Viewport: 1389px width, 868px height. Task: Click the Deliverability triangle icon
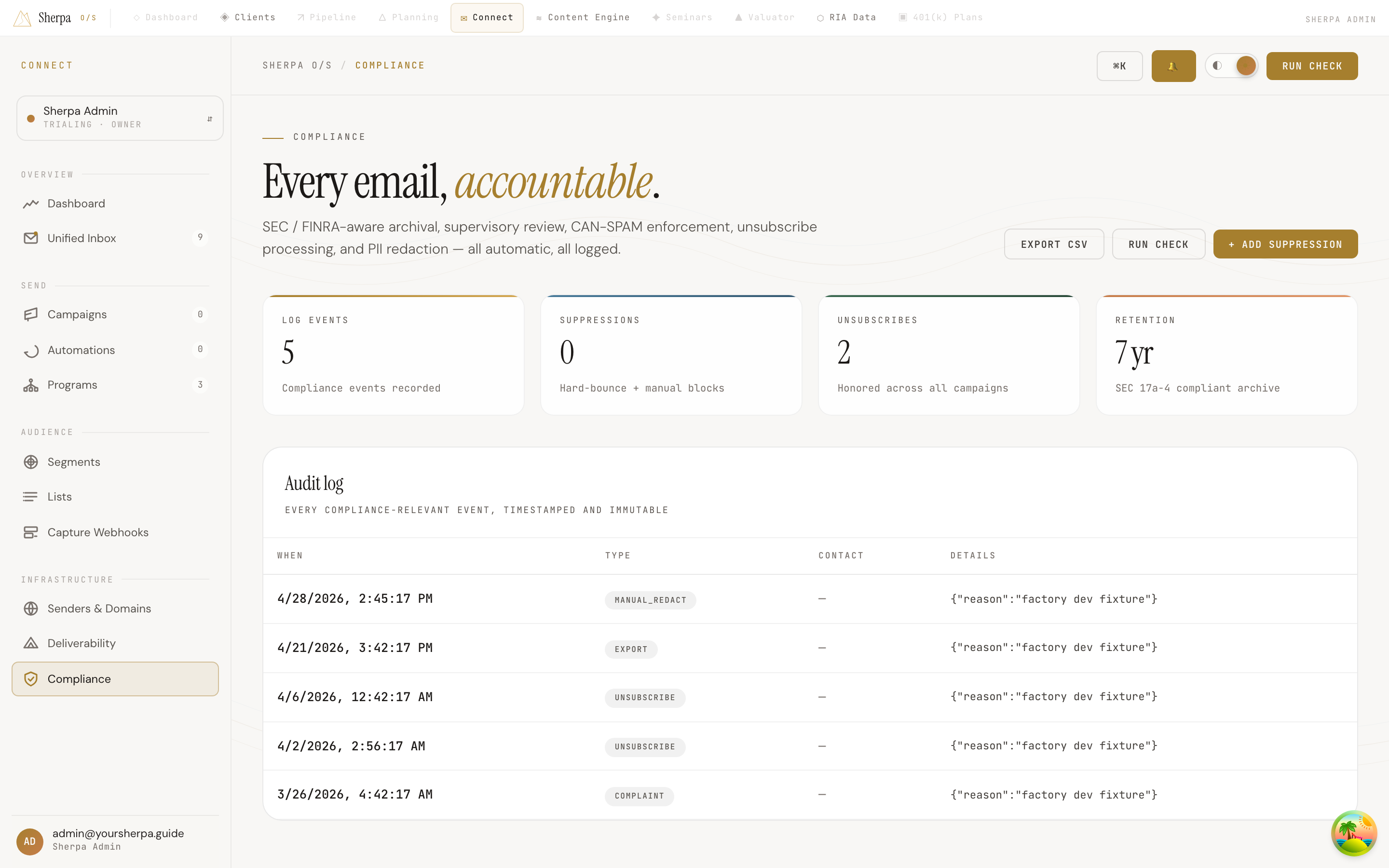(31, 644)
